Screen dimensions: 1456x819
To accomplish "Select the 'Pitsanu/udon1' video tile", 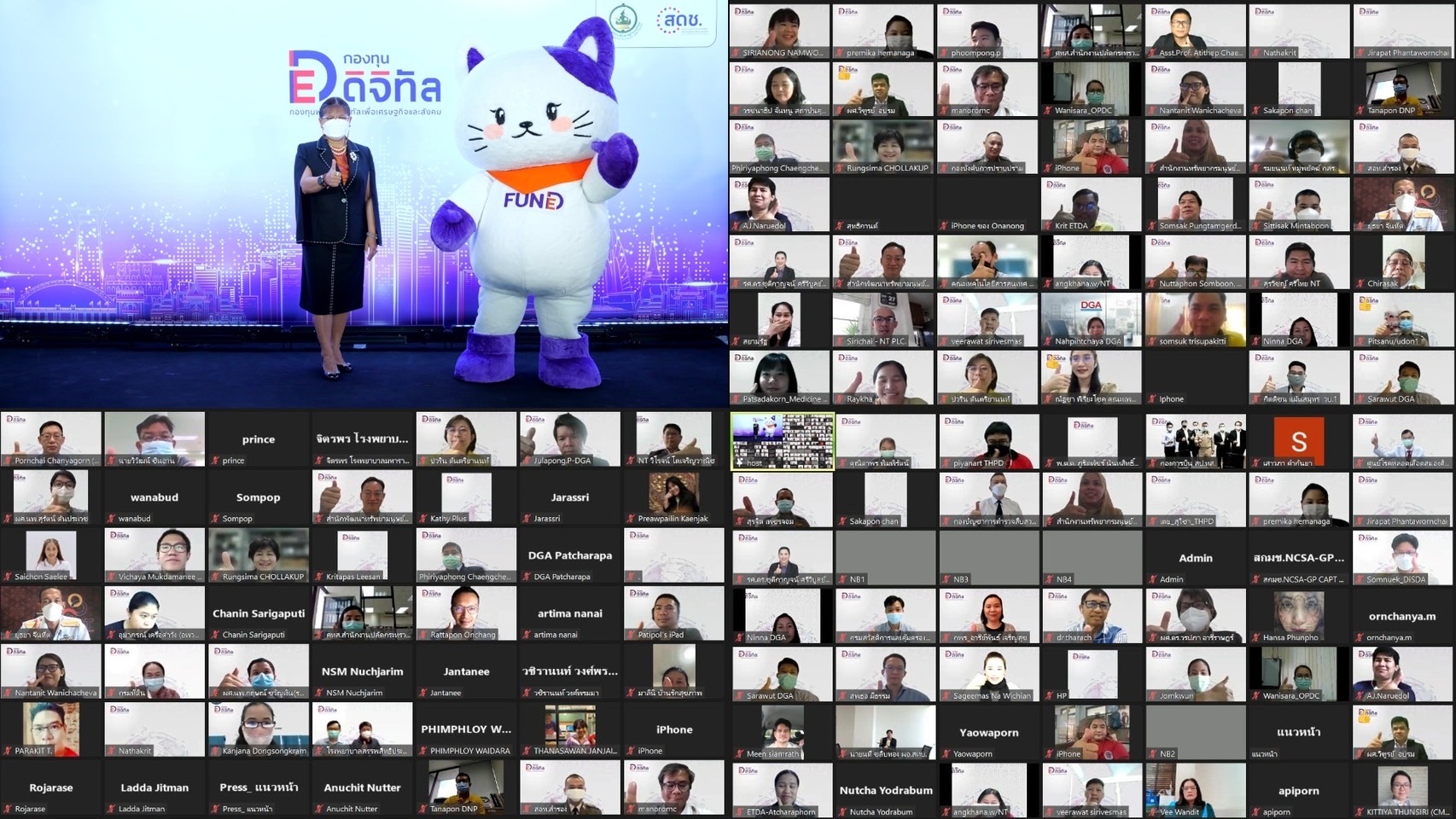I will [x=1404, y=320].
